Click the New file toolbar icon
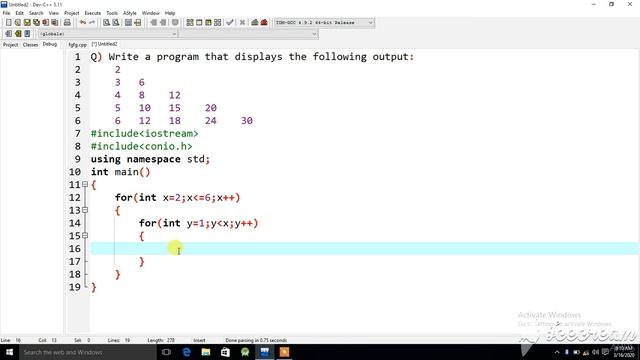640x360 pixels. point(8,22)
